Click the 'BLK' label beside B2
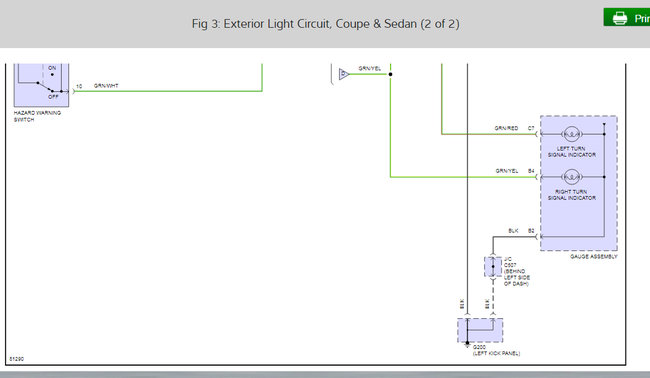 (x=513, y=231)
